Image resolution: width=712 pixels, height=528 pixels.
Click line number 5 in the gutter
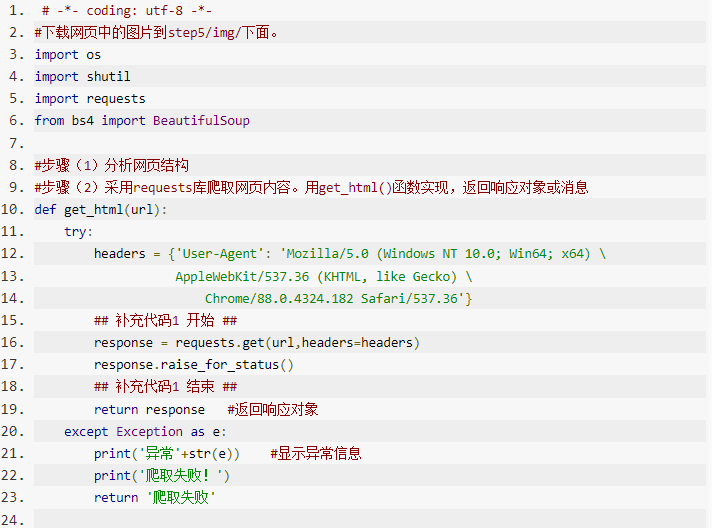pyautogui.click(x=15, y=99)
